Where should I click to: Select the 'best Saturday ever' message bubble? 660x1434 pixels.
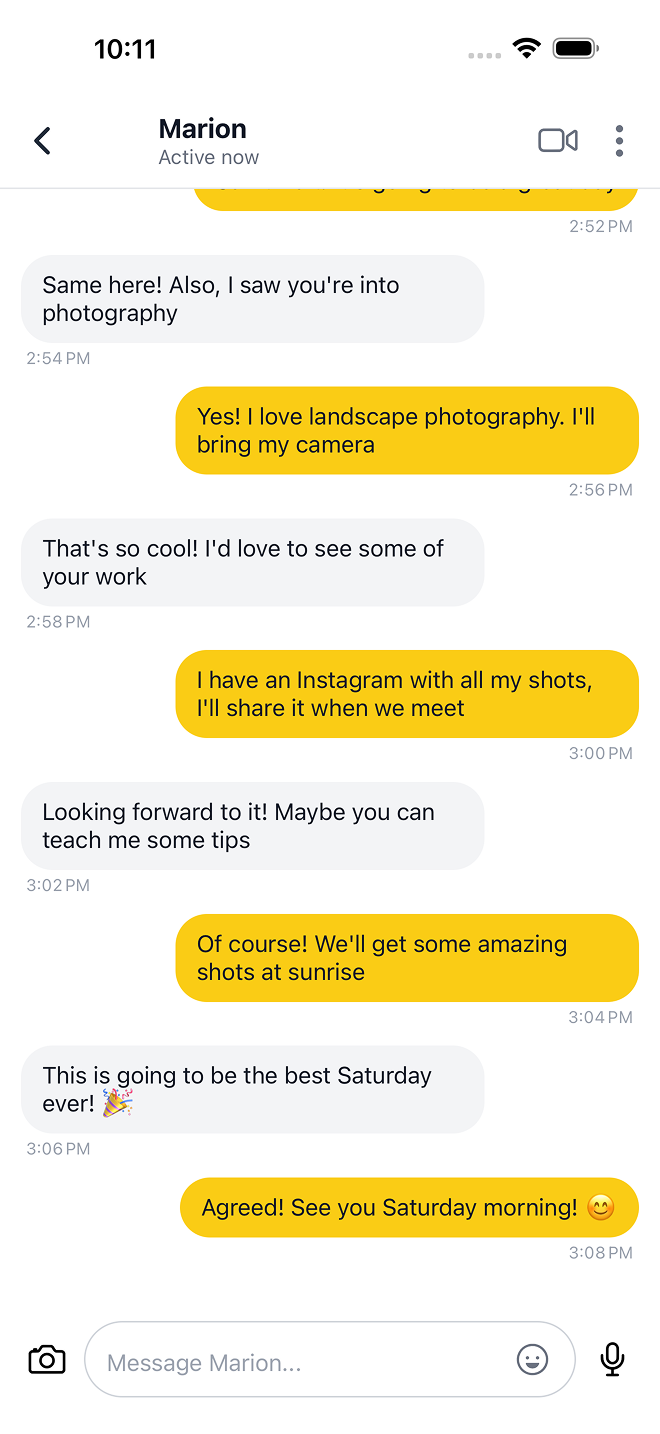(252, 1089)
